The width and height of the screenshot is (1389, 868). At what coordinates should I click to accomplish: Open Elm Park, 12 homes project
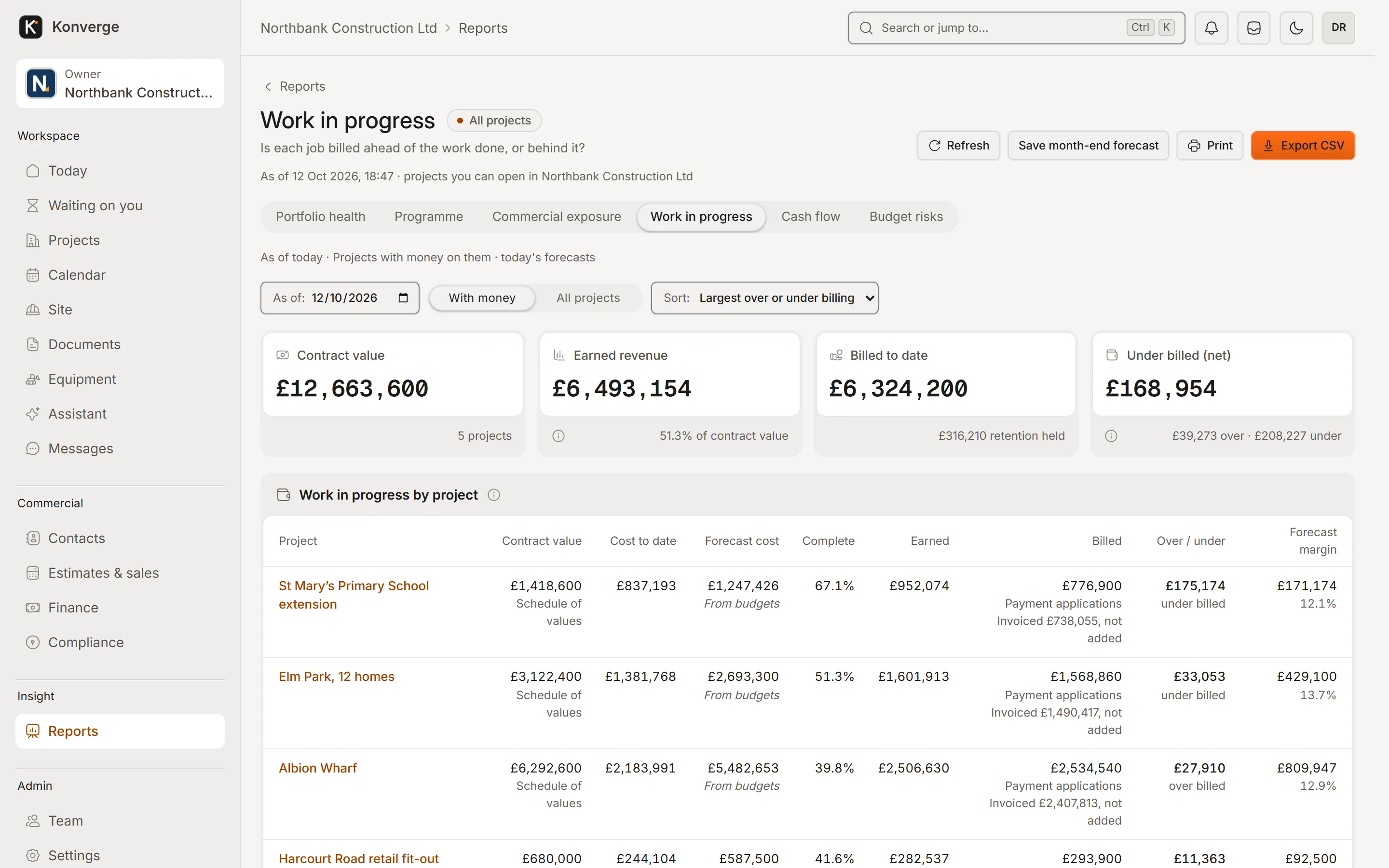click(336, 677)
